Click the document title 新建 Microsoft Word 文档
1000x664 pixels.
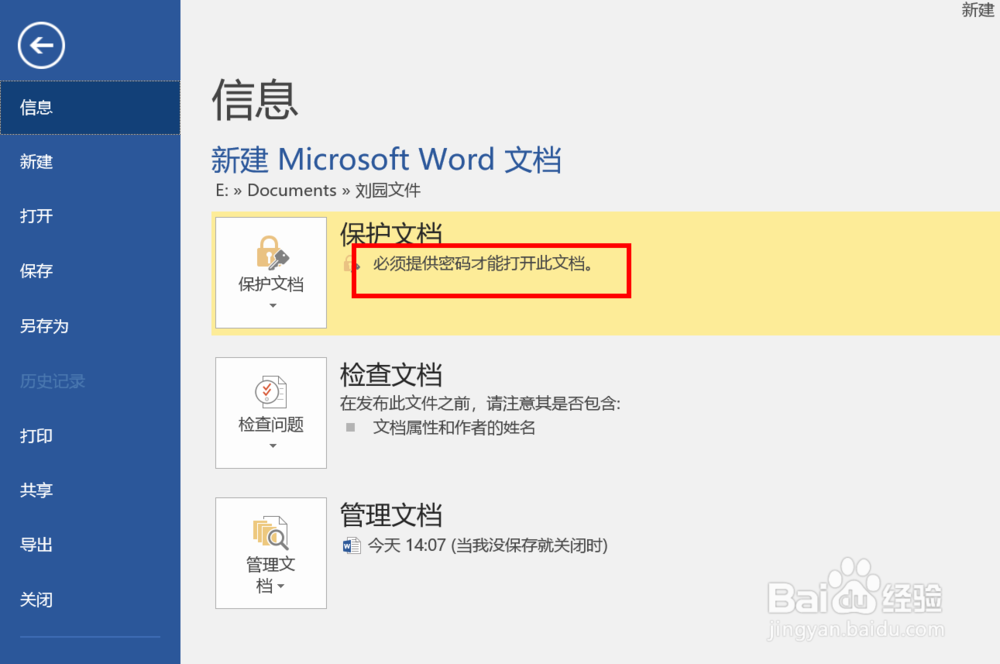(x=386, y=159)
